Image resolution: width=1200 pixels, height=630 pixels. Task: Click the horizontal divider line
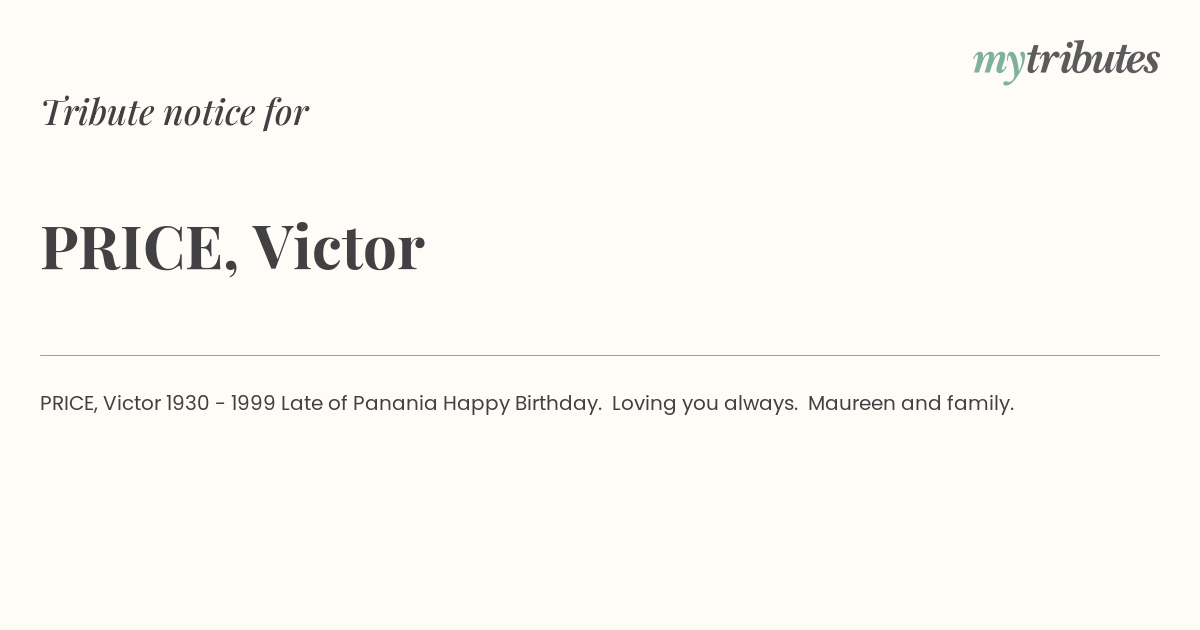600,355
